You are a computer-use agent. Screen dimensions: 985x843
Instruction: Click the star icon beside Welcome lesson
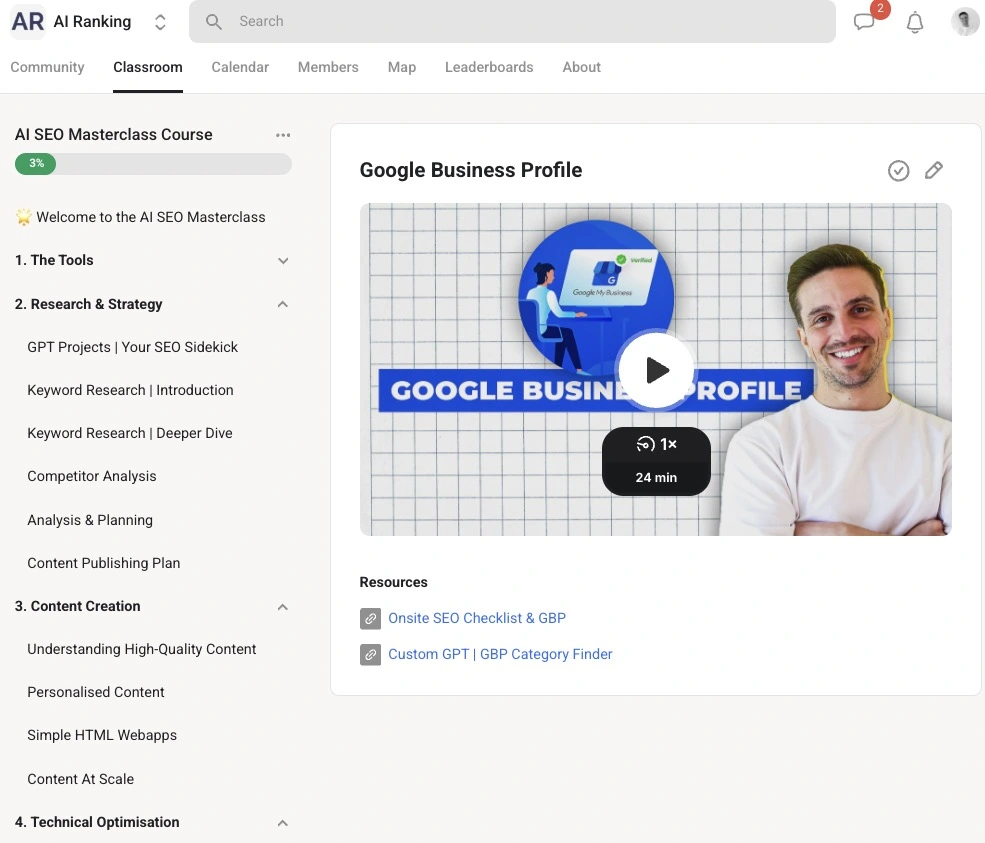pyautogui.click(x=23, y=217)
